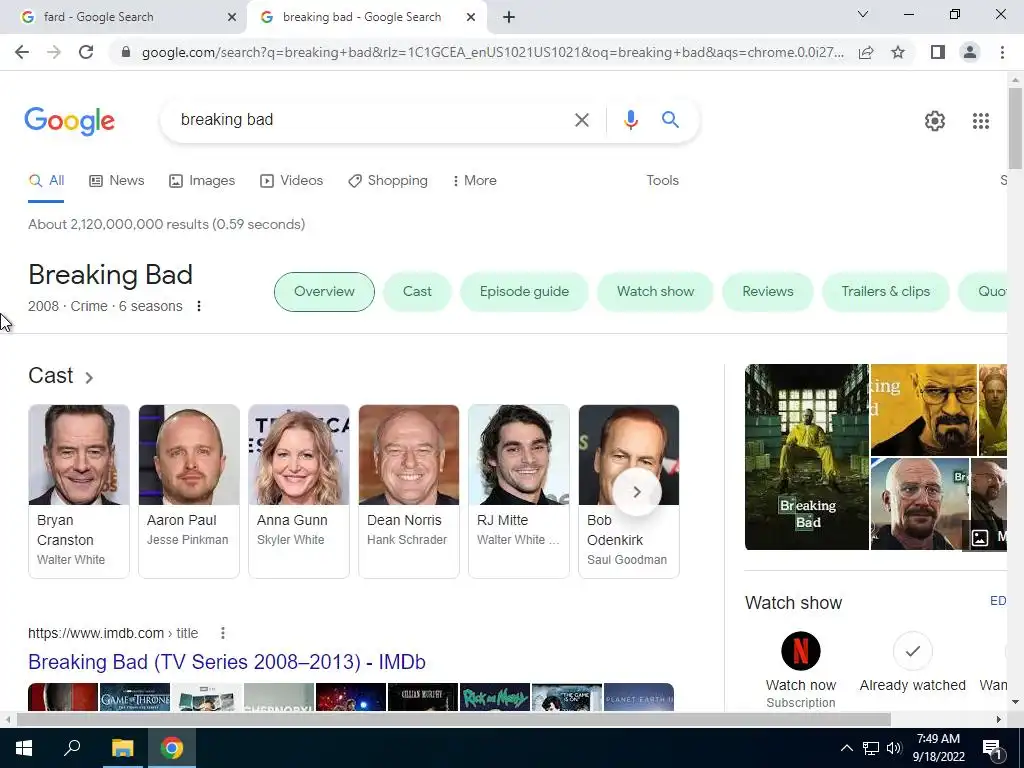Open options for imdb.com result
Viewport: 1024px width, 768px height.
tap(223, 633)
